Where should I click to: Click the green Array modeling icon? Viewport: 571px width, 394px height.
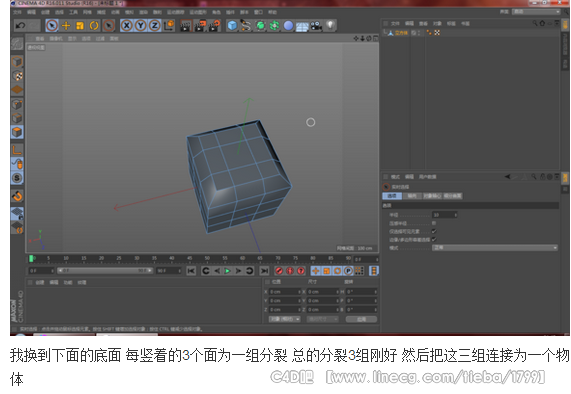[x=274, y=25]
